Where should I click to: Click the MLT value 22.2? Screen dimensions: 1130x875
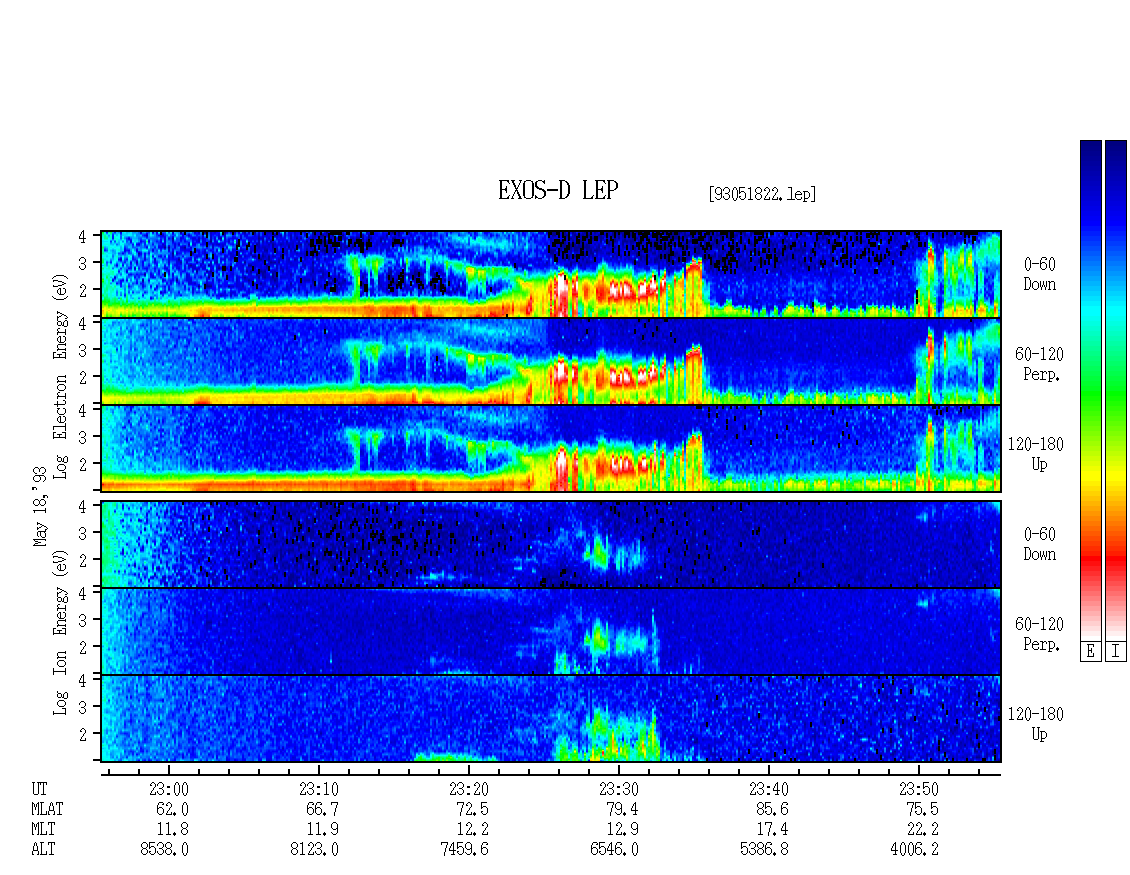(922, 830)
